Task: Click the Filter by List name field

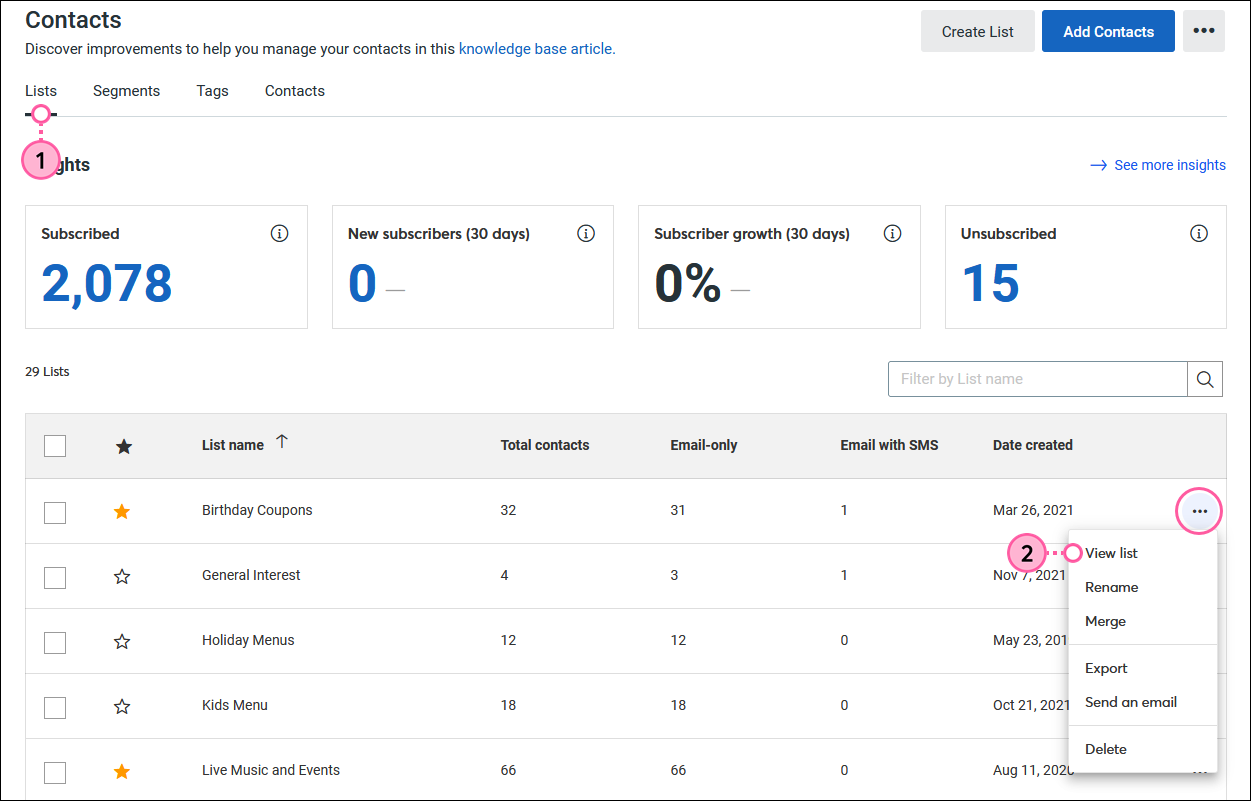Action: (x=1038, y=379)
